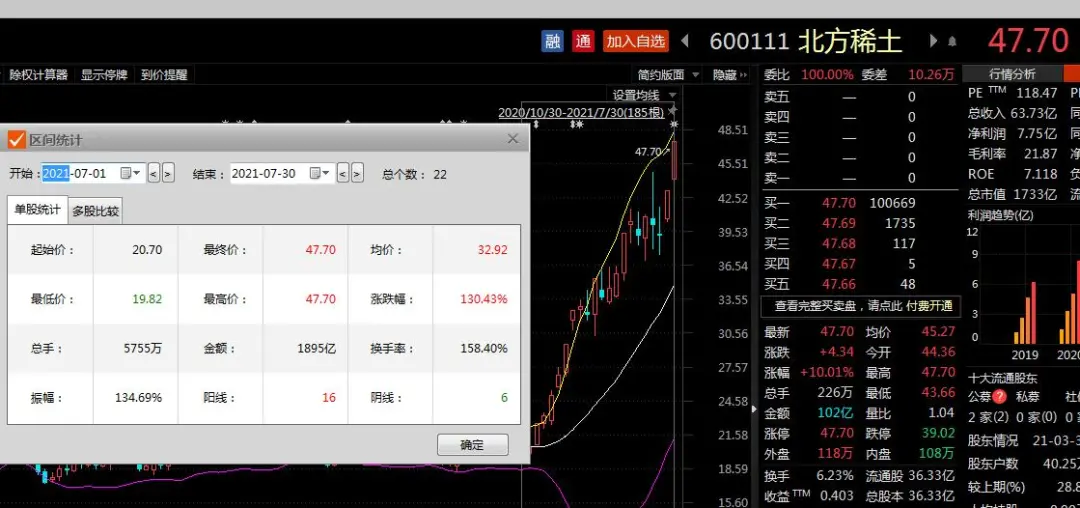The height and width of the screenshot is (508, 1080).
Task: Click the 2019 bars in profit trend chart
Action: click(x=1025, y=313)
